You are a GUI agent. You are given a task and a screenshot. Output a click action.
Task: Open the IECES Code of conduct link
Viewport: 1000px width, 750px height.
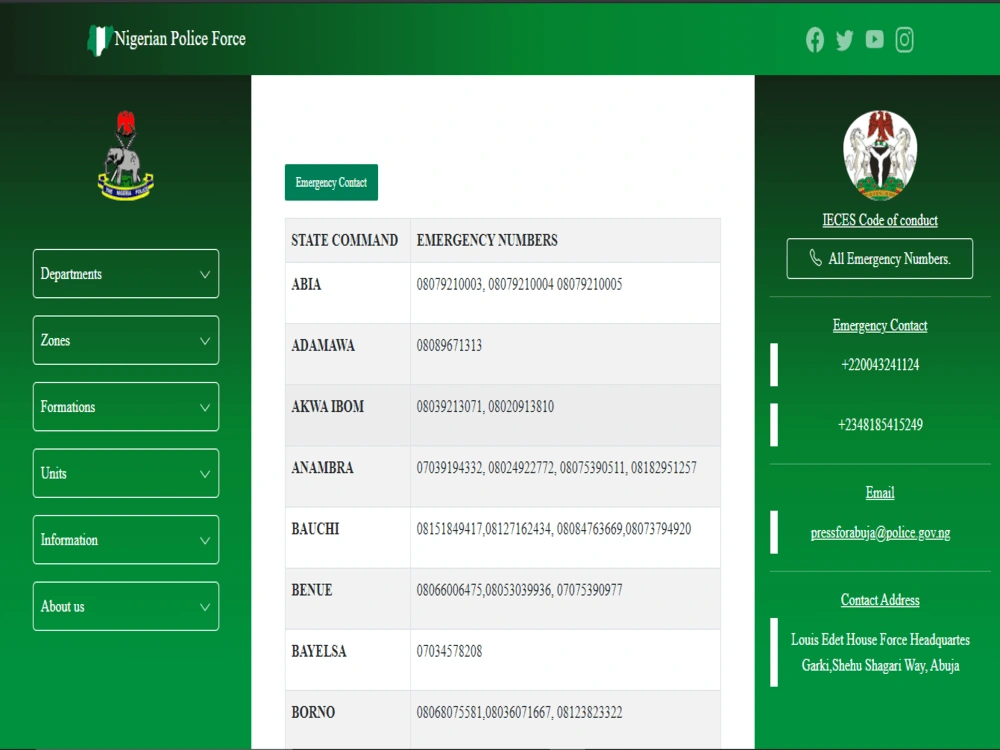(879, 220)
